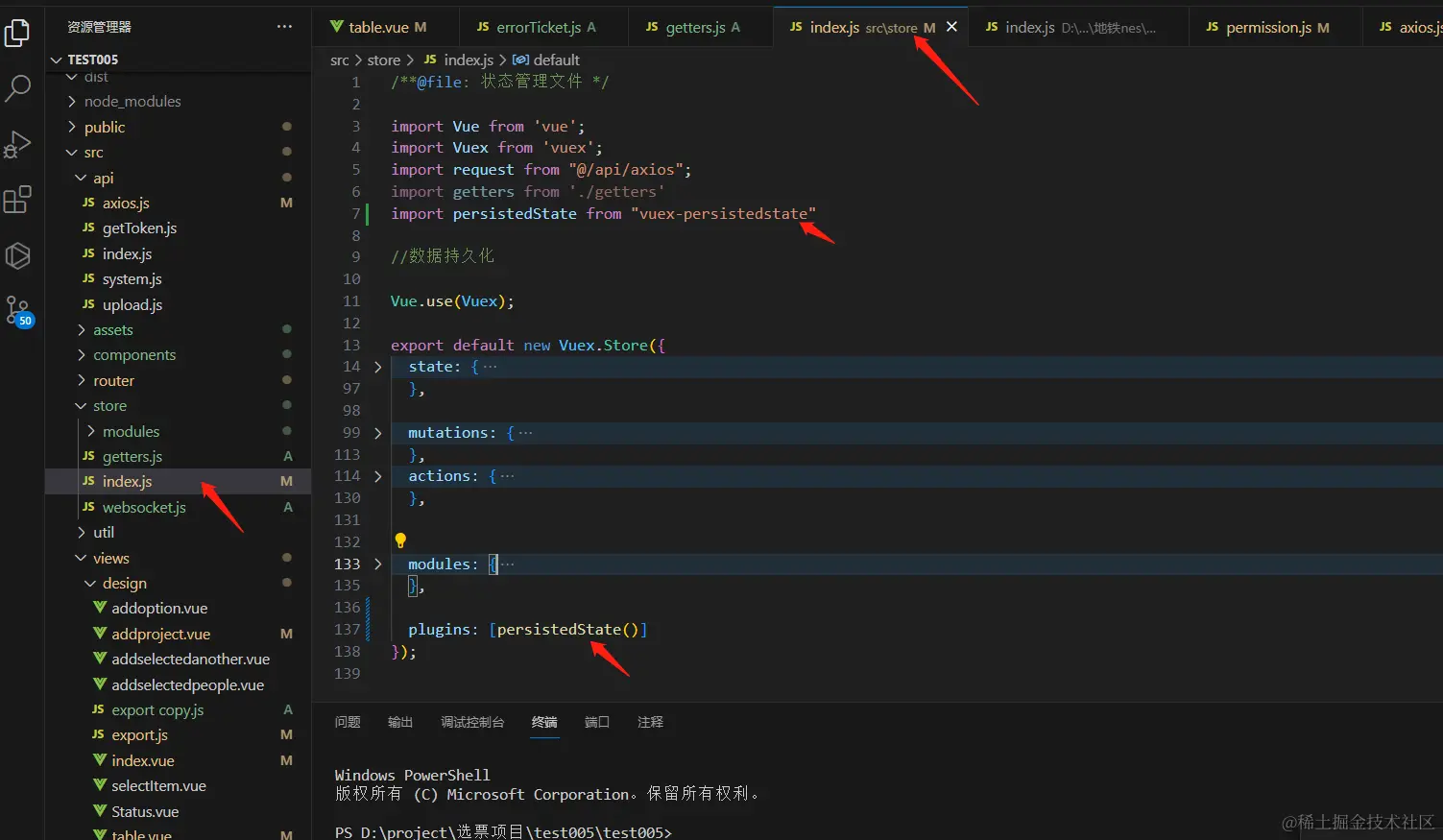1443x840 pixels.
Task: Open Explorer's more actions (…) menu
Action: (284, 27)
